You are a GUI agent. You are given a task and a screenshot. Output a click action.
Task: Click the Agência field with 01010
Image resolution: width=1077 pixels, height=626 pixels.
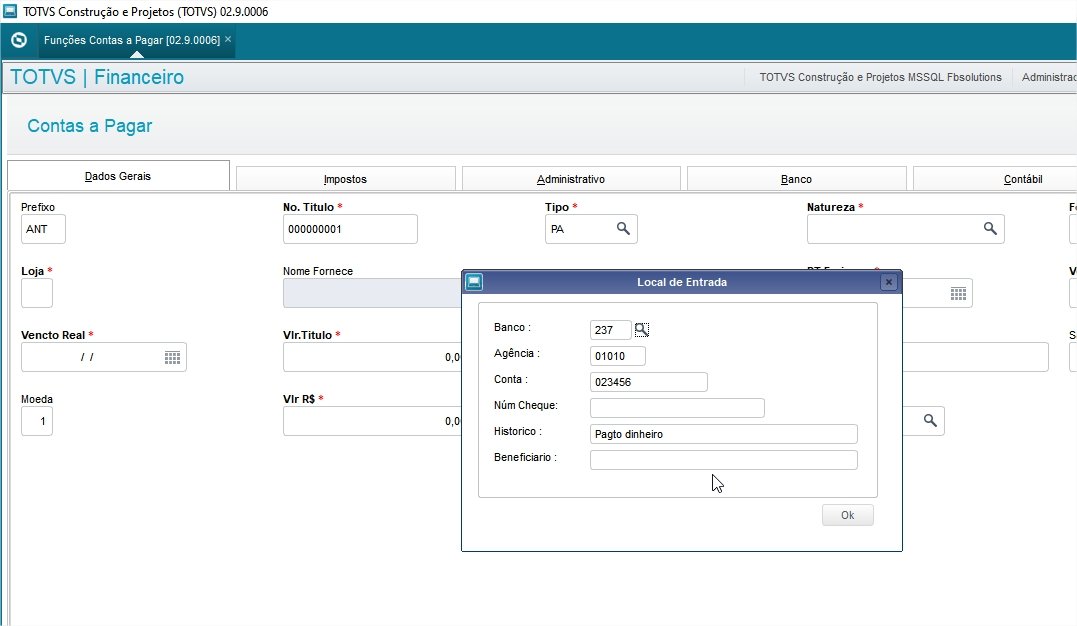tap(617, 356)
